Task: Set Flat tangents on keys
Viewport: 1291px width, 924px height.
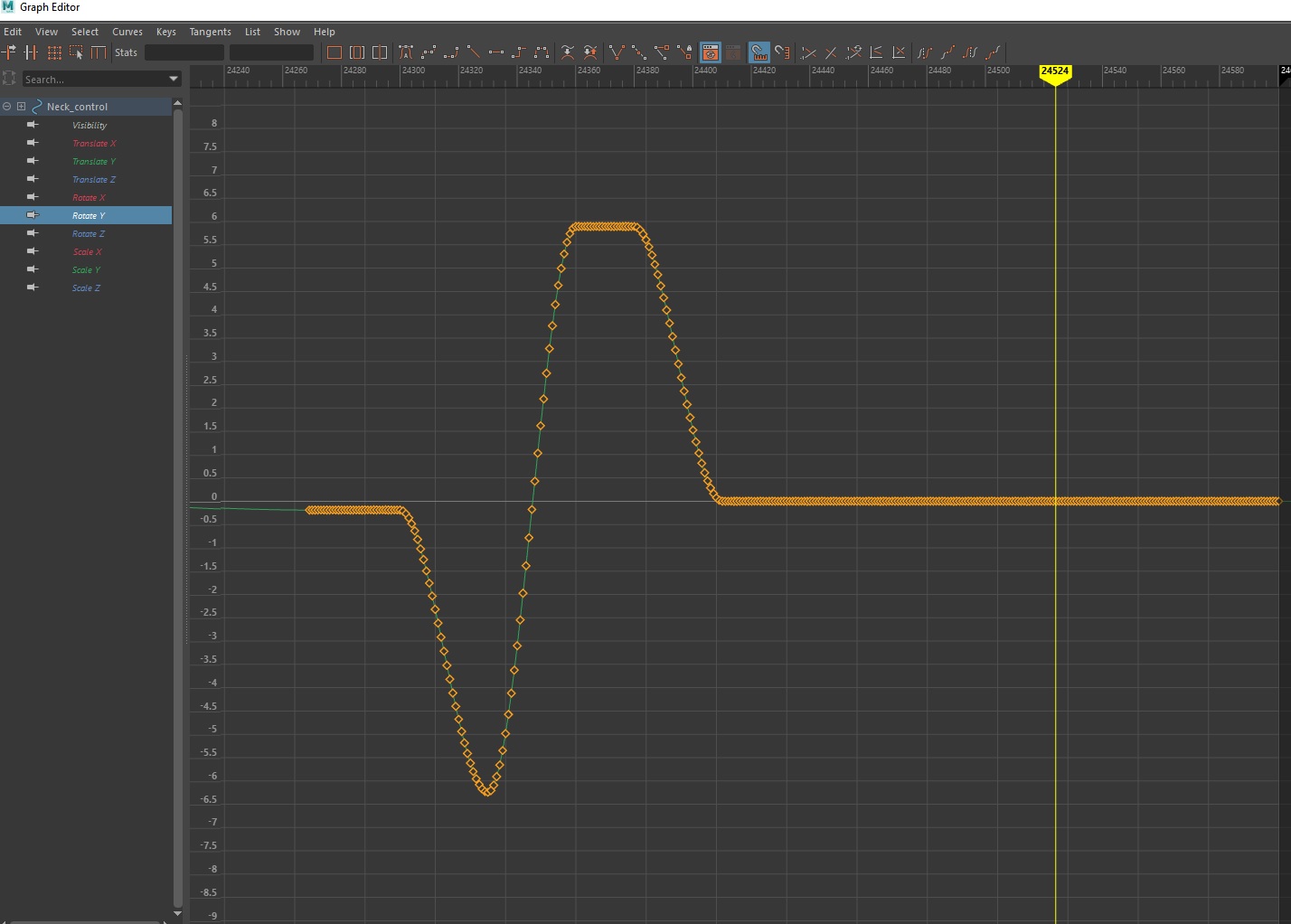Action: 496,52
